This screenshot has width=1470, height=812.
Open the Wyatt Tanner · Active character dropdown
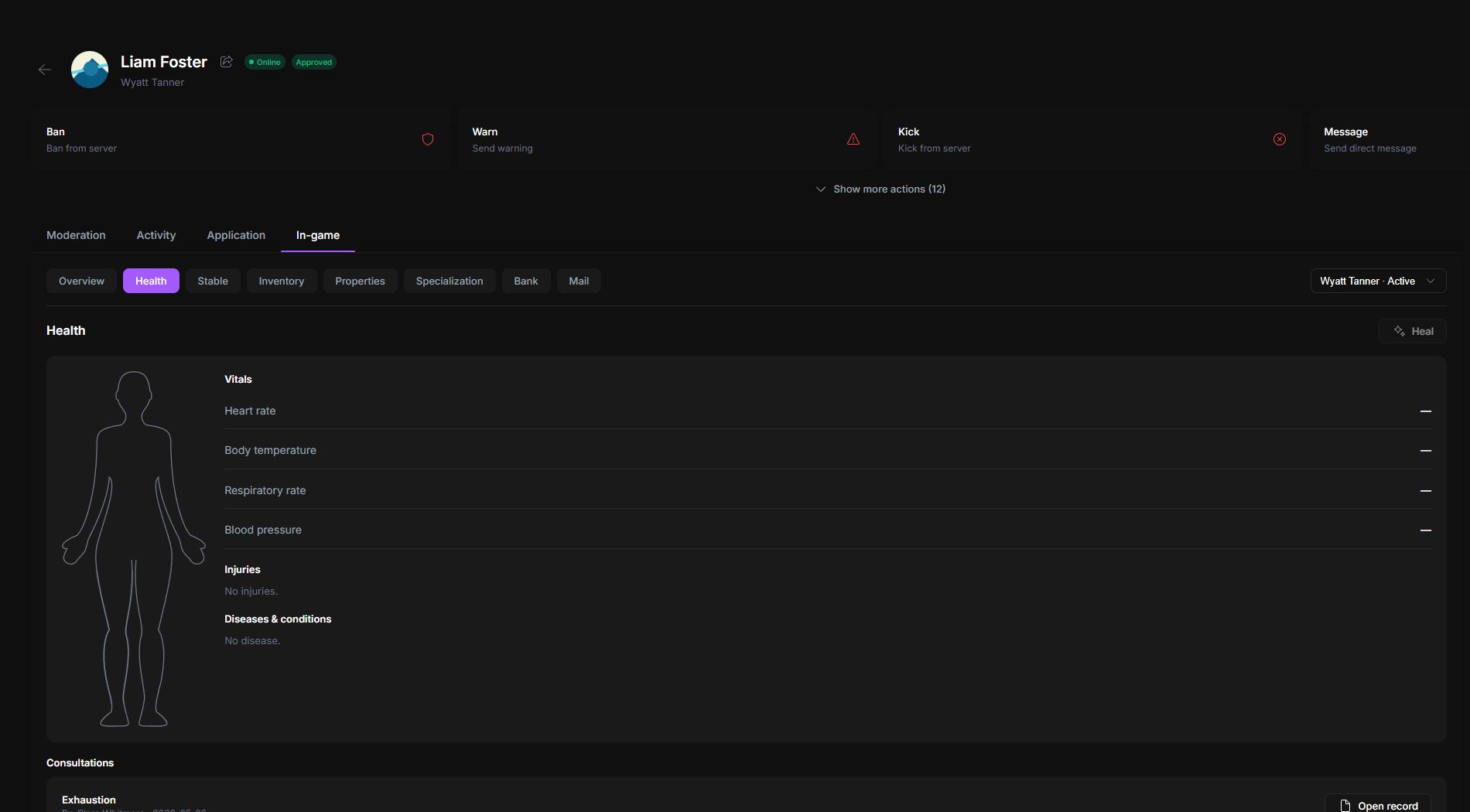(1378, 281)
